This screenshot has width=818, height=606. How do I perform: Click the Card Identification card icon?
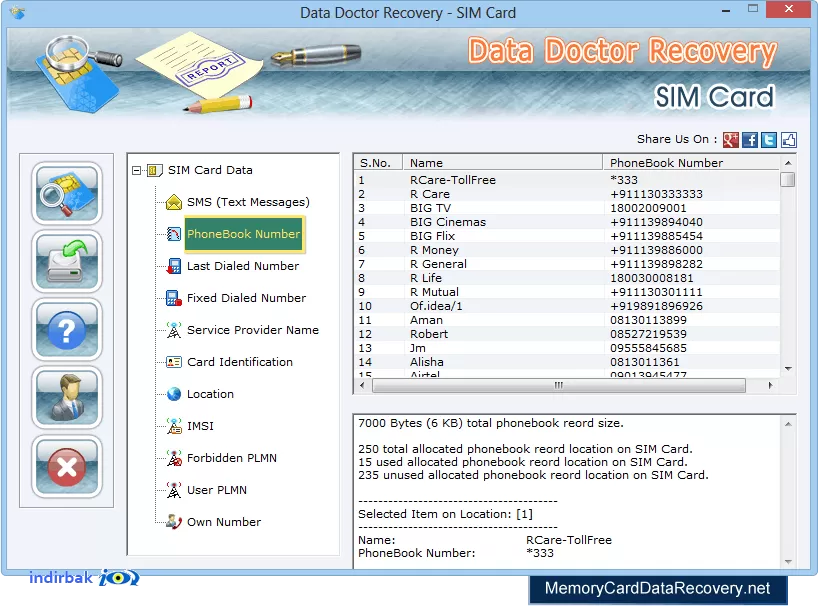pos(174,362)
